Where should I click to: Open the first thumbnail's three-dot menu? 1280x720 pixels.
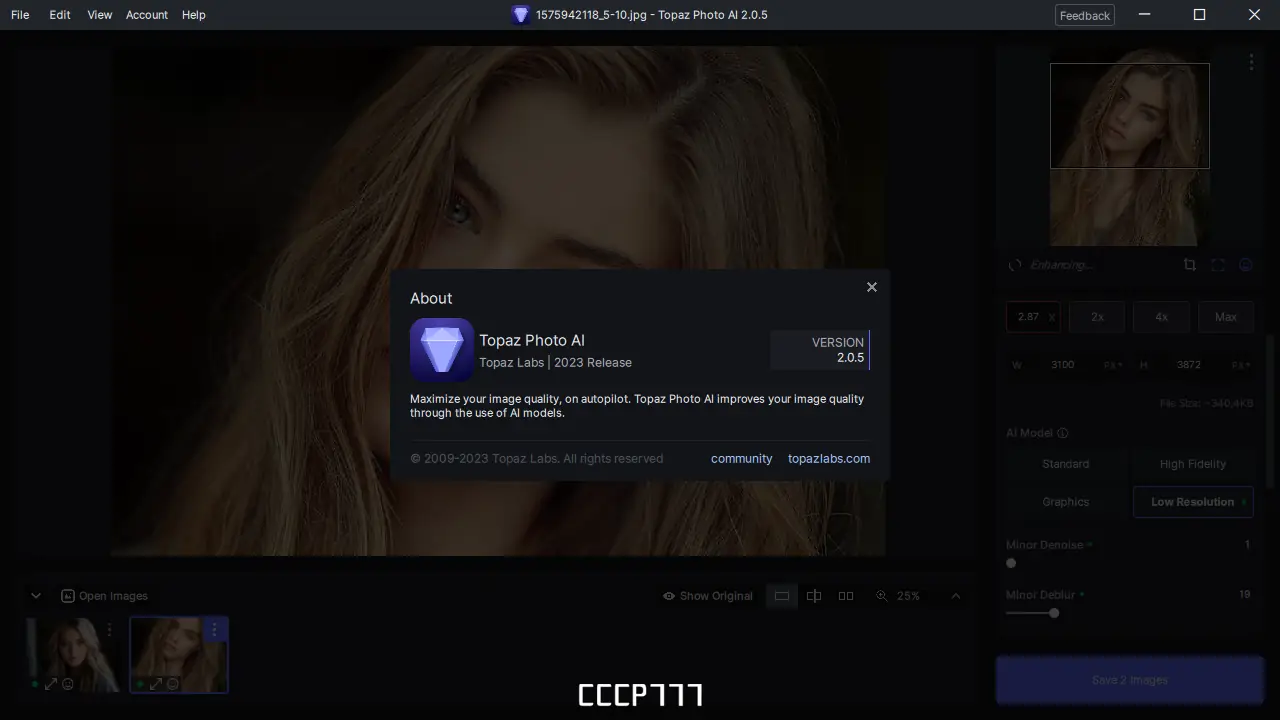(x=110, y=630)
